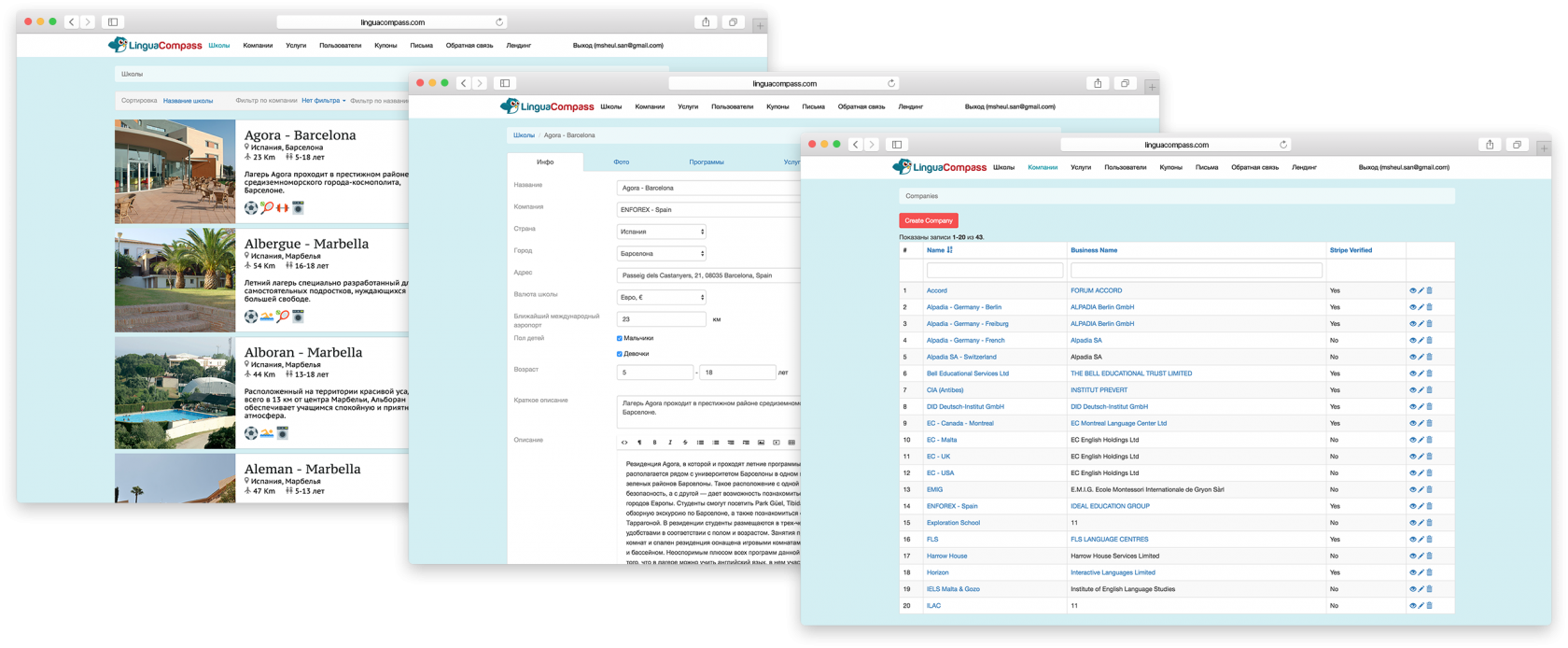Open Обратная связь menu in Companies window

pyautogui.click(x=1254, y=168)
